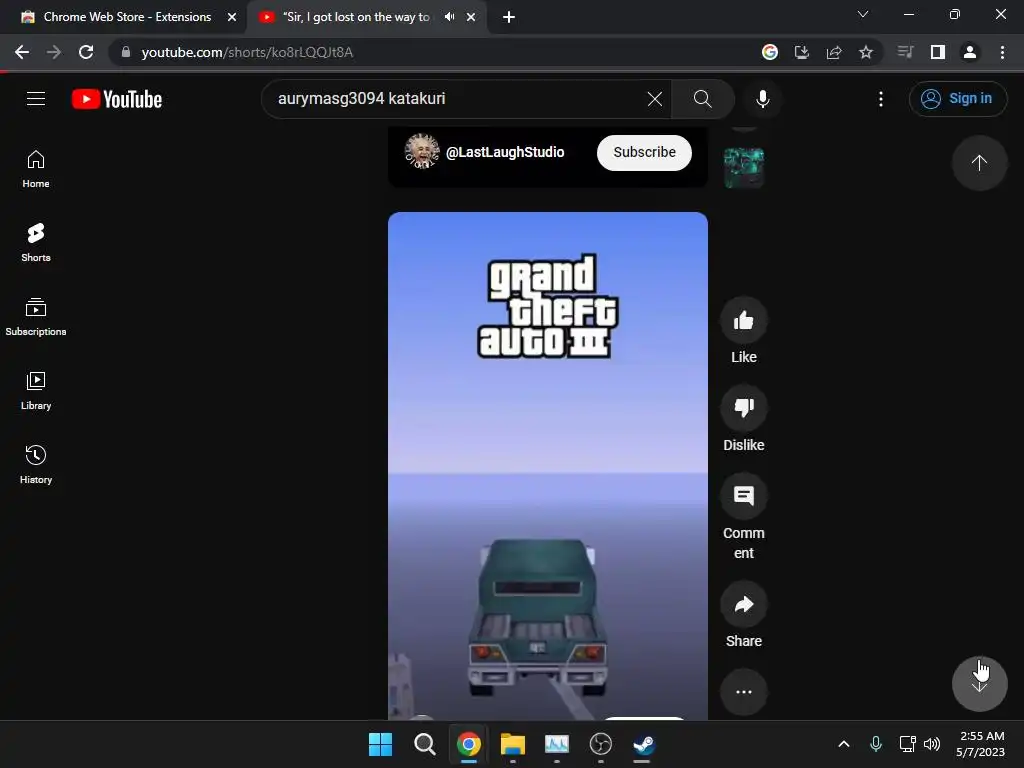Image resolution: width=1024 pixels, height=768 pixels.
Task: Open the YouTube hamburger guide menu
Action: 36,99
